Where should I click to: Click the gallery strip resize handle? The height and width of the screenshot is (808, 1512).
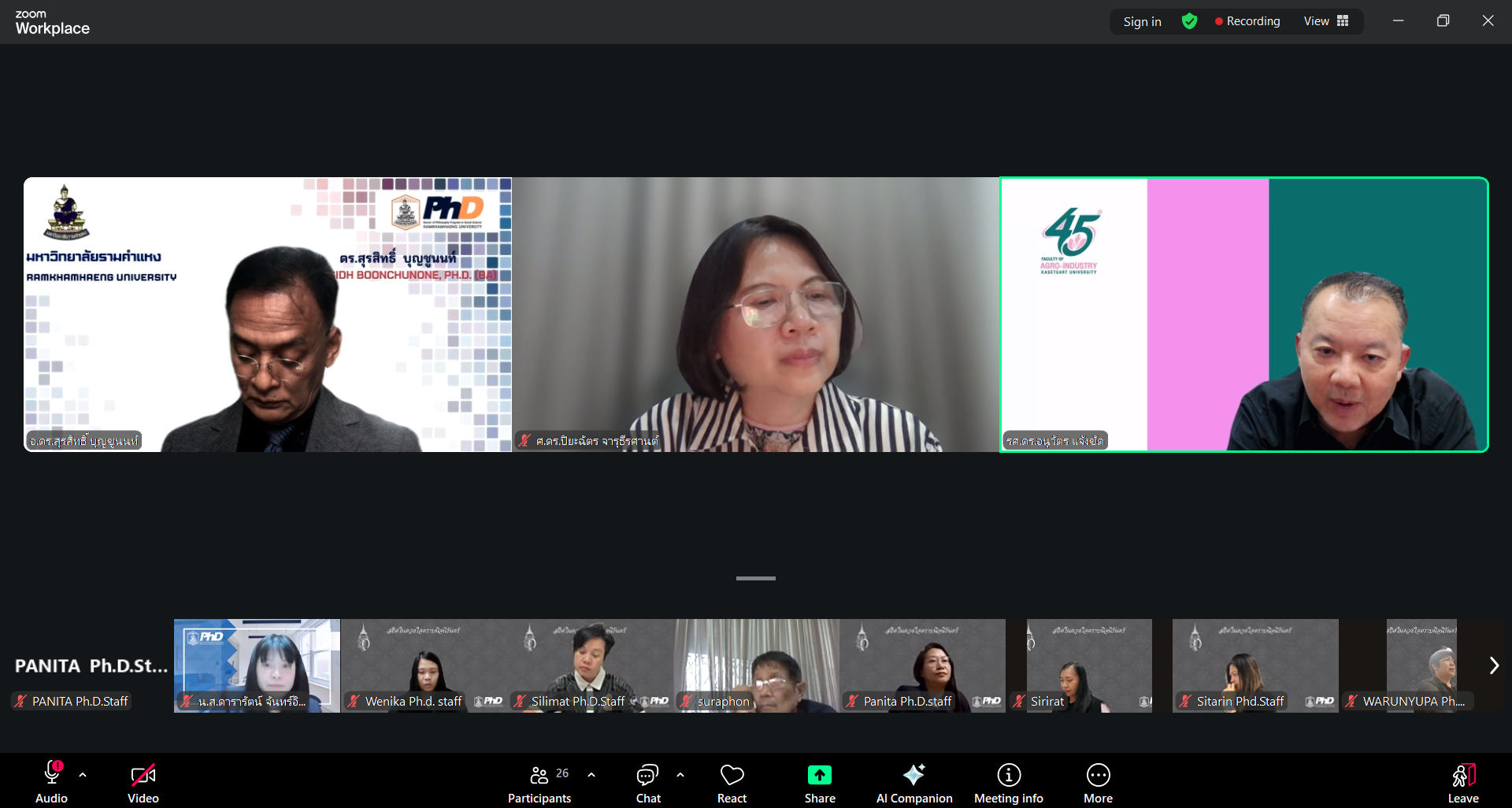coord(755,578)
